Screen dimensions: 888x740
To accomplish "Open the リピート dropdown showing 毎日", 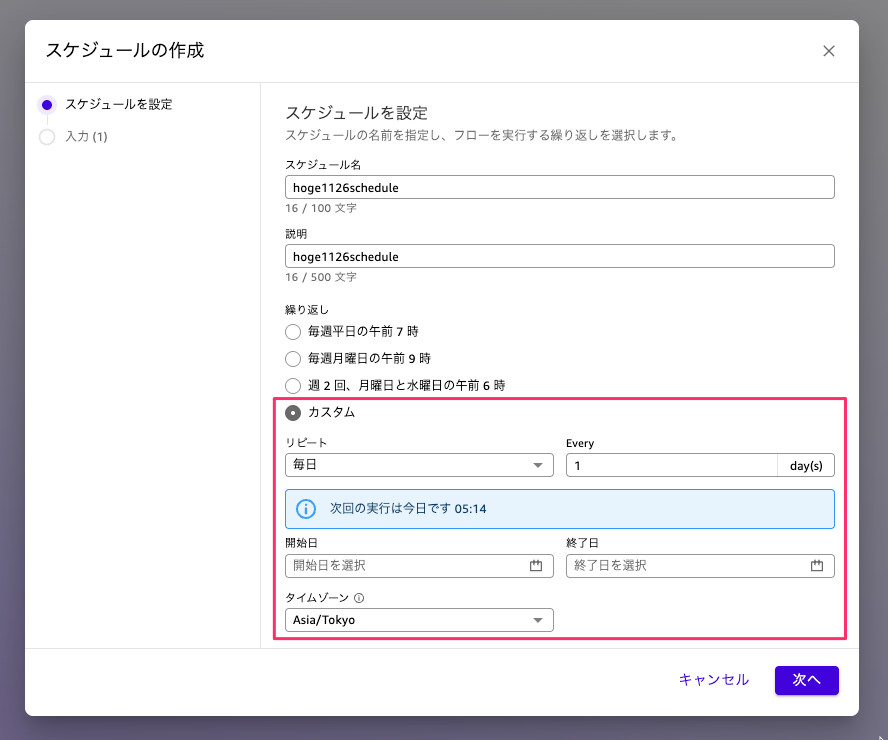I will 419,464.
